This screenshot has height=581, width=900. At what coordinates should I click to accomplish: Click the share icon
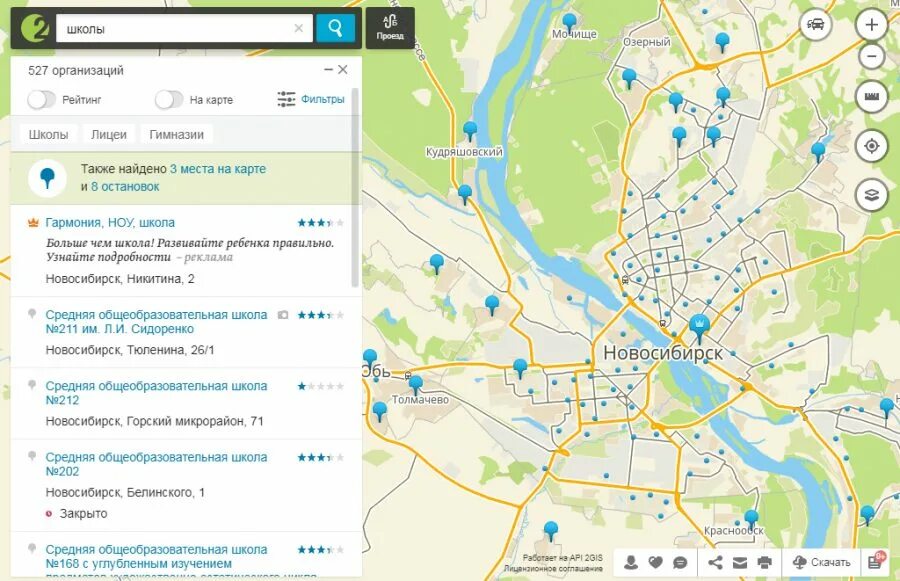[x=715, y=562]
